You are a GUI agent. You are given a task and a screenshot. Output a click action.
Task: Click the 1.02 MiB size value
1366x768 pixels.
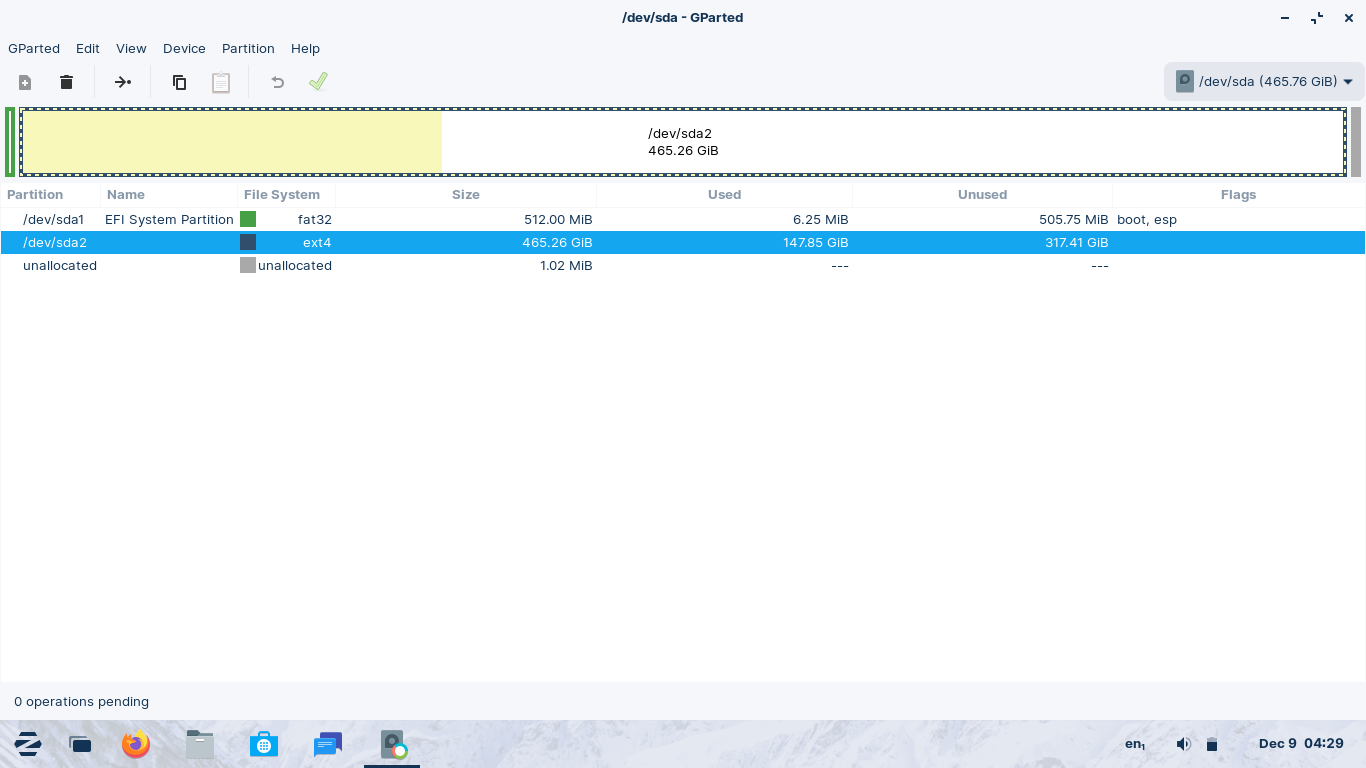coord(566,265)
